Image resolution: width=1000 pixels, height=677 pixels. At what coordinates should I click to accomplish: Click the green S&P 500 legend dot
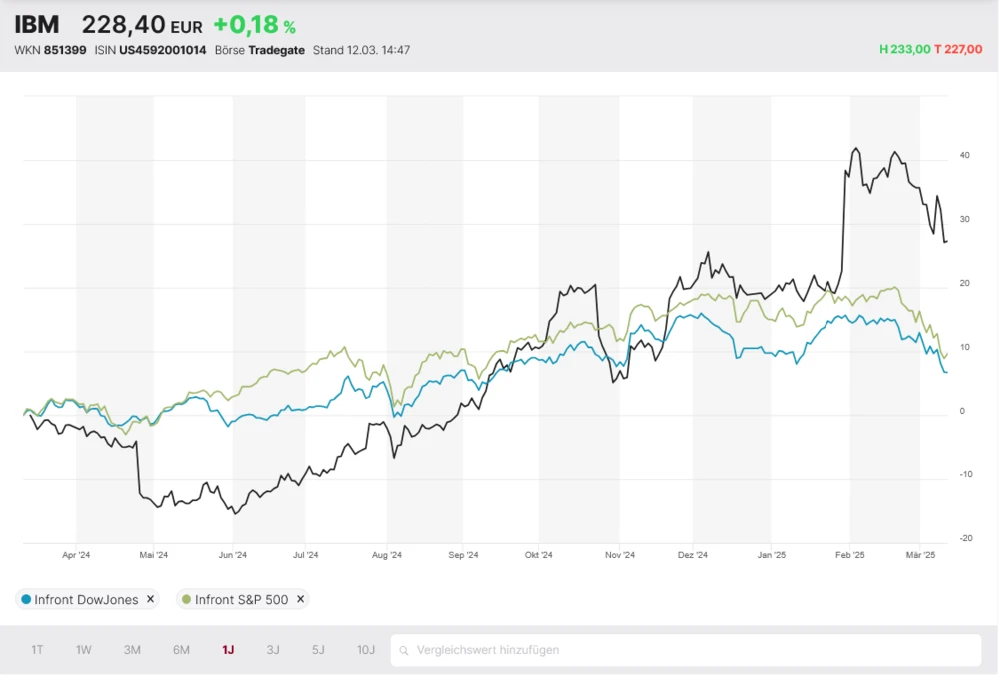185,600
